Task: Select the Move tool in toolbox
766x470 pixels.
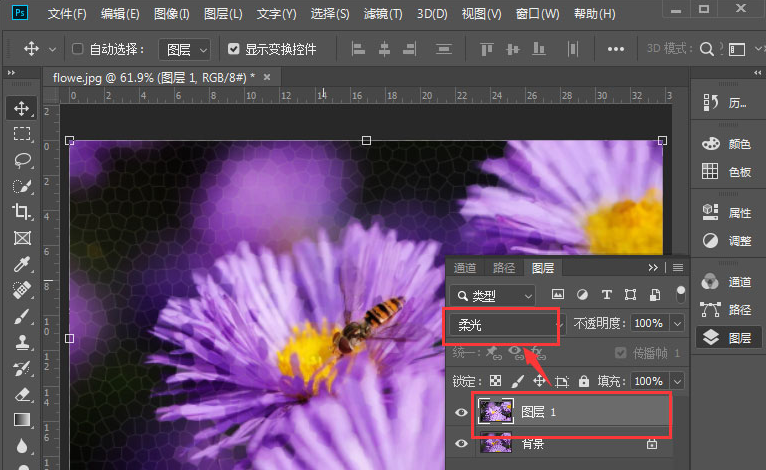Action: click(21, 108)
